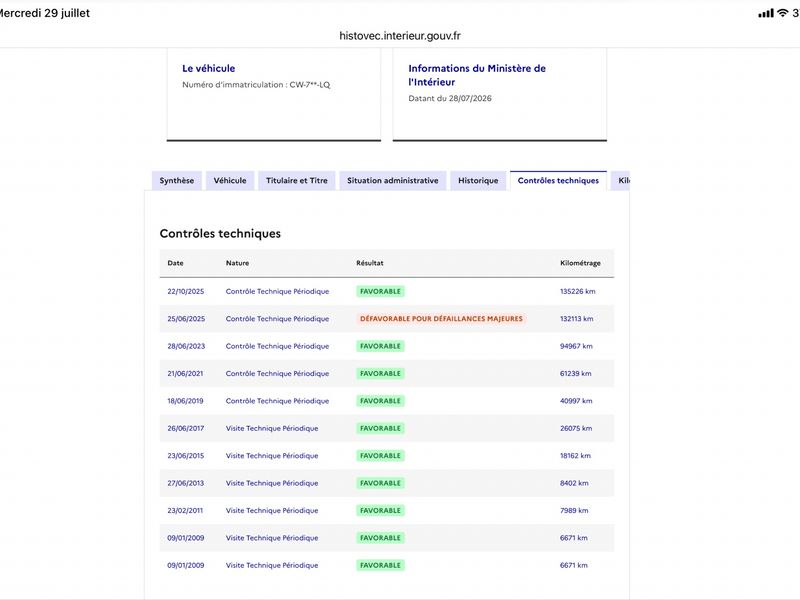
Task: Click the FAVORABLE badge for 21/06/2021
Action: click(381, 373)
